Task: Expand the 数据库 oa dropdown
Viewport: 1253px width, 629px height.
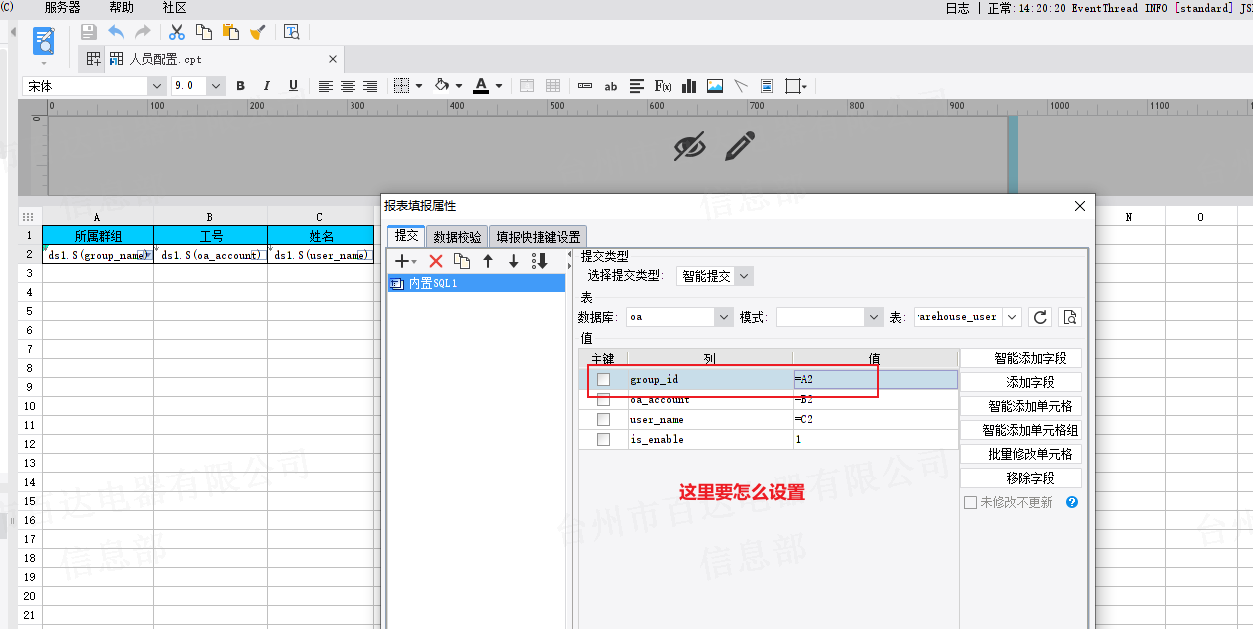Action: [724, 317]
